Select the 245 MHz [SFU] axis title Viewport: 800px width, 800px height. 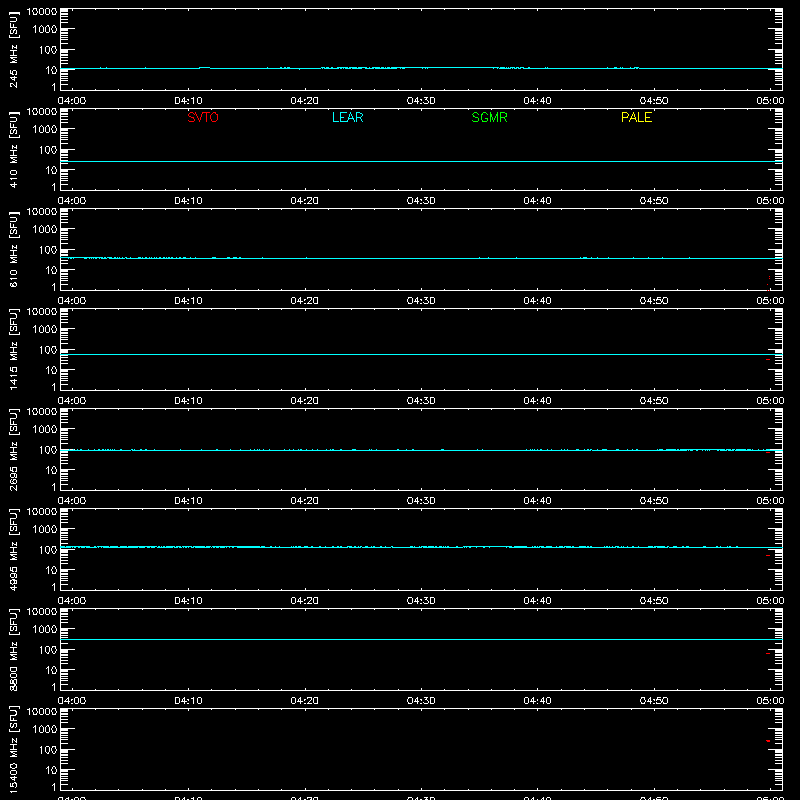[13, 50]
